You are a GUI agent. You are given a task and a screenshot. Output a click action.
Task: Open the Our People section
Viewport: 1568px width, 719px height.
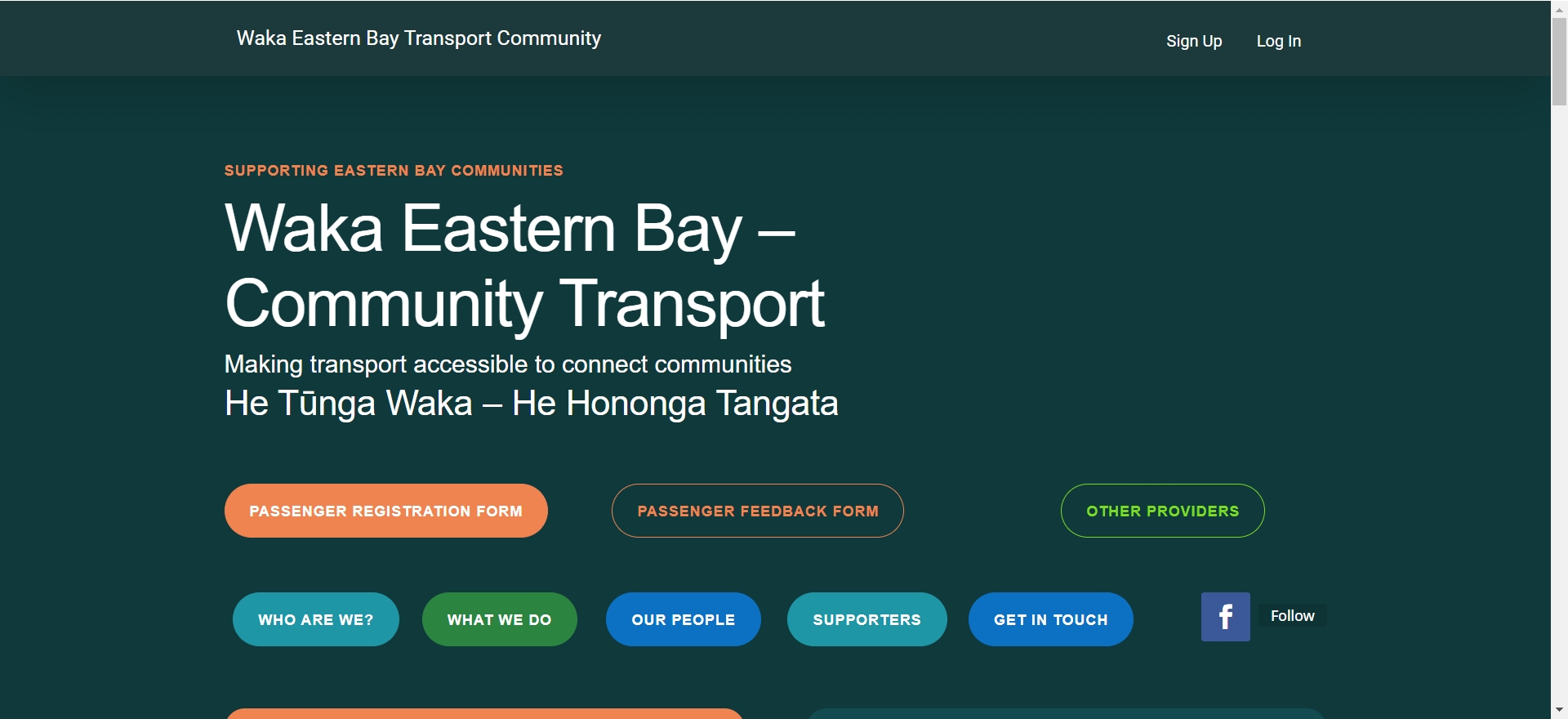(x=683, y=619)
